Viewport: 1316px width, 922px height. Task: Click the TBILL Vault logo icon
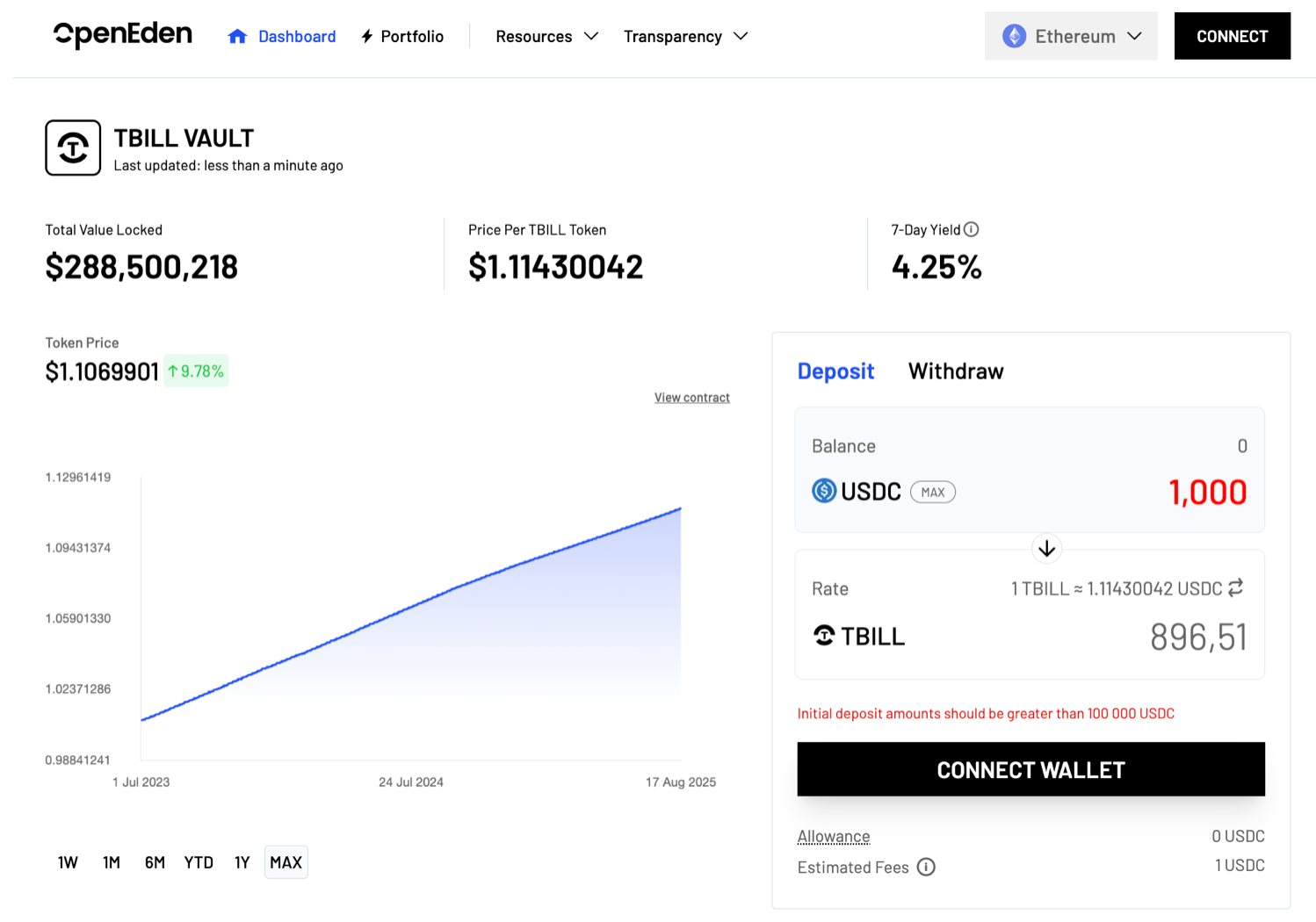(73, 148)
